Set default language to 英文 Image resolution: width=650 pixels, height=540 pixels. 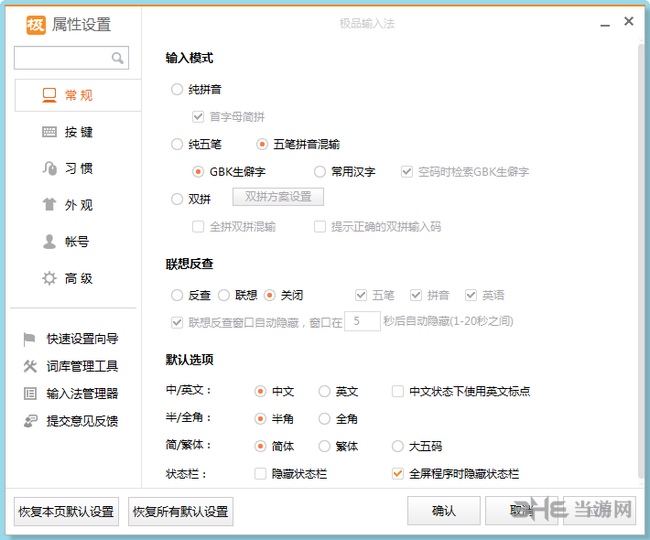click(x=324, y=391)
